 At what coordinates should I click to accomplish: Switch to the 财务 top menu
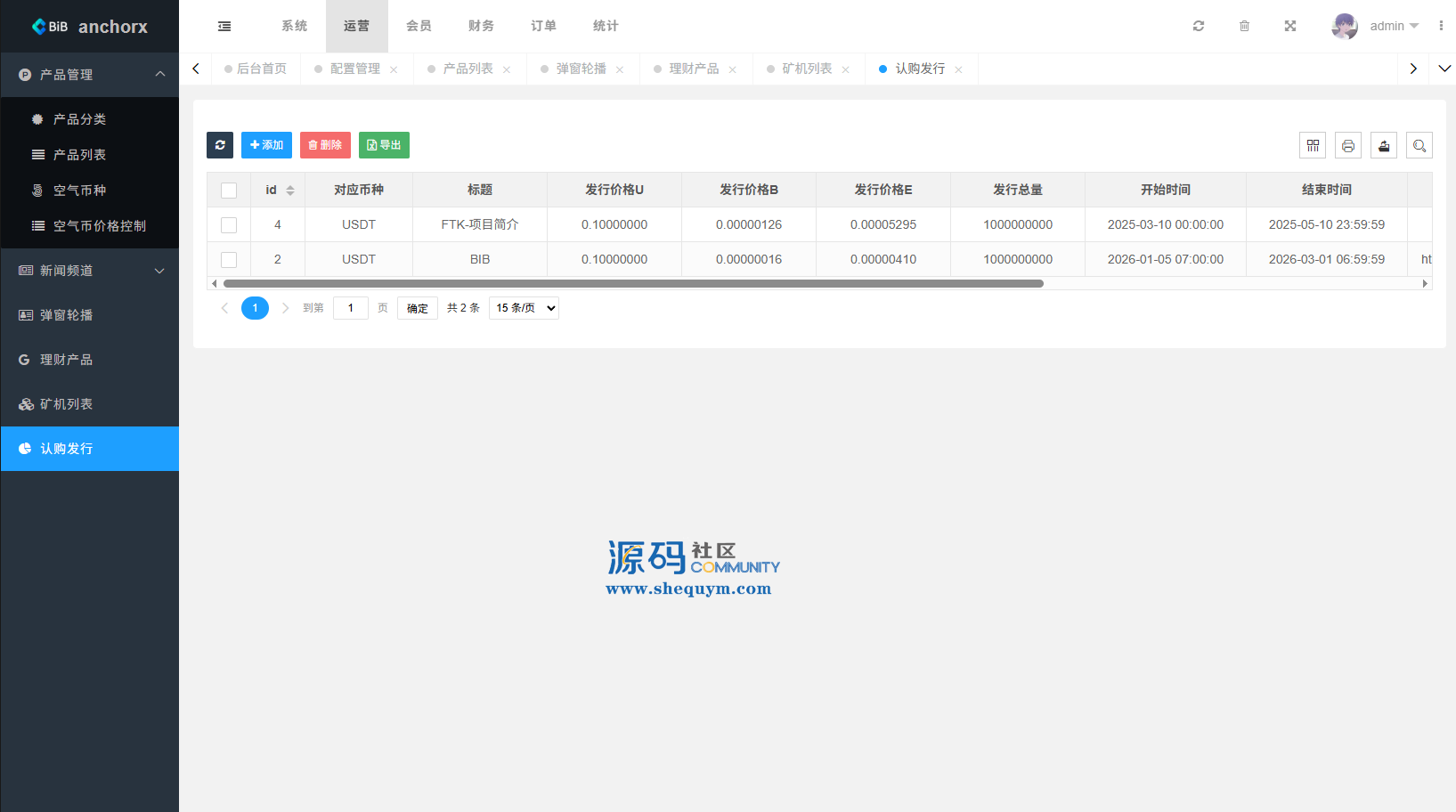pos(481,27)
